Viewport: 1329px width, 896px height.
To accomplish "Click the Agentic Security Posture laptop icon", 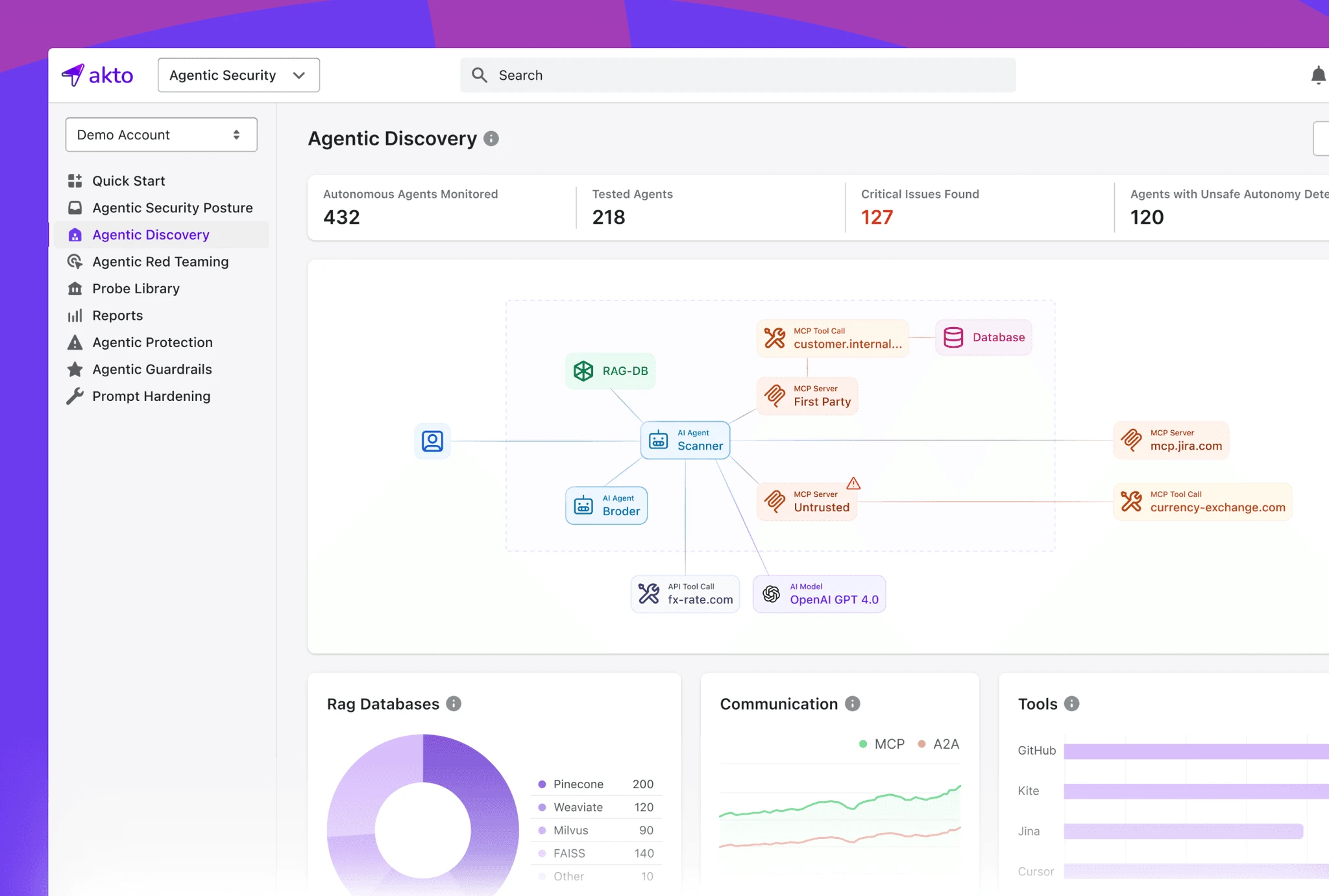I will coord(76,208).
